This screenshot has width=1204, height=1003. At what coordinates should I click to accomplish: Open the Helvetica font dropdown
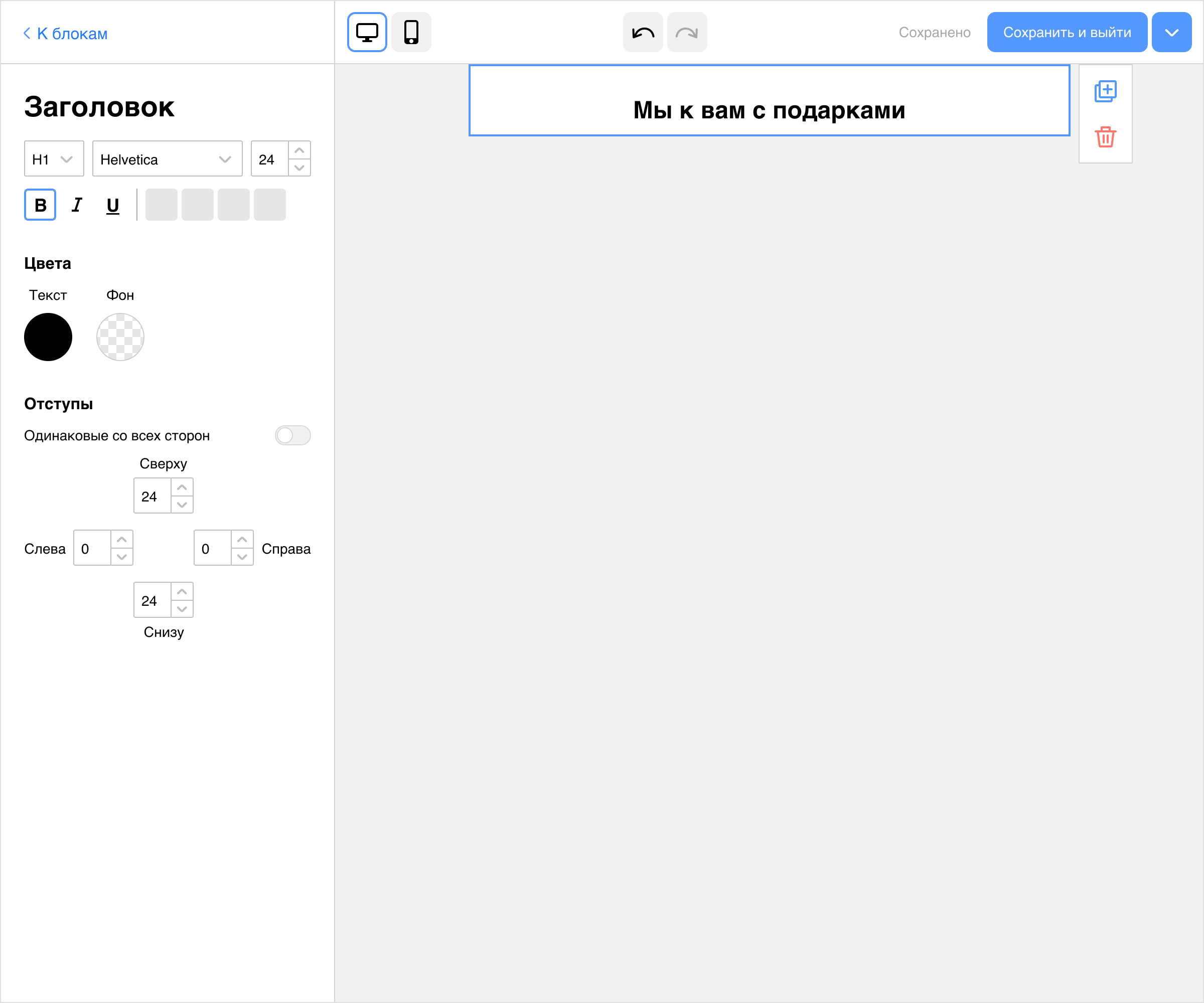point(168,159)
